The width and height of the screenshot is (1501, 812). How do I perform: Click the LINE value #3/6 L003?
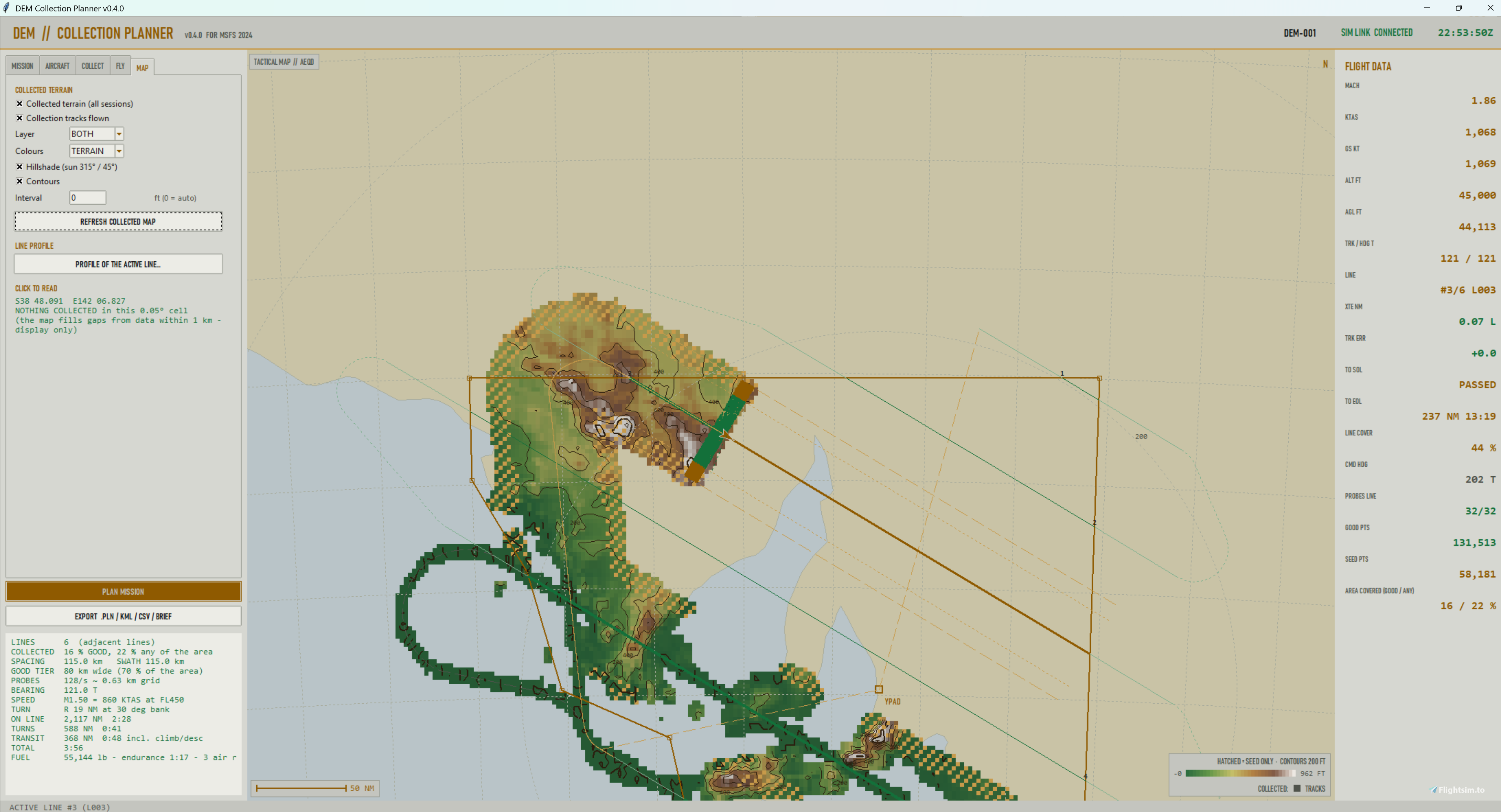[1468, 290]
